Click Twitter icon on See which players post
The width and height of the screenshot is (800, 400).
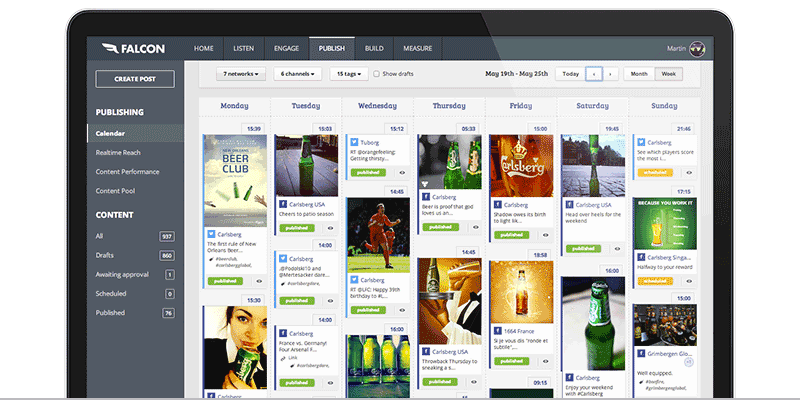(x=641, y=142)
